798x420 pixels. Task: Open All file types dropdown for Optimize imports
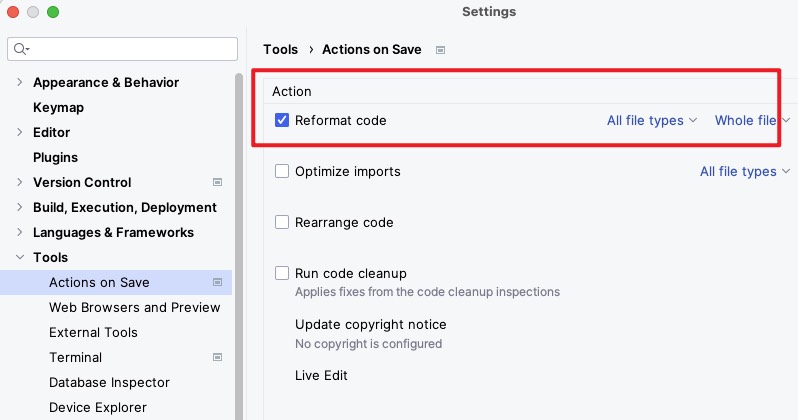[x=745, y=172]
